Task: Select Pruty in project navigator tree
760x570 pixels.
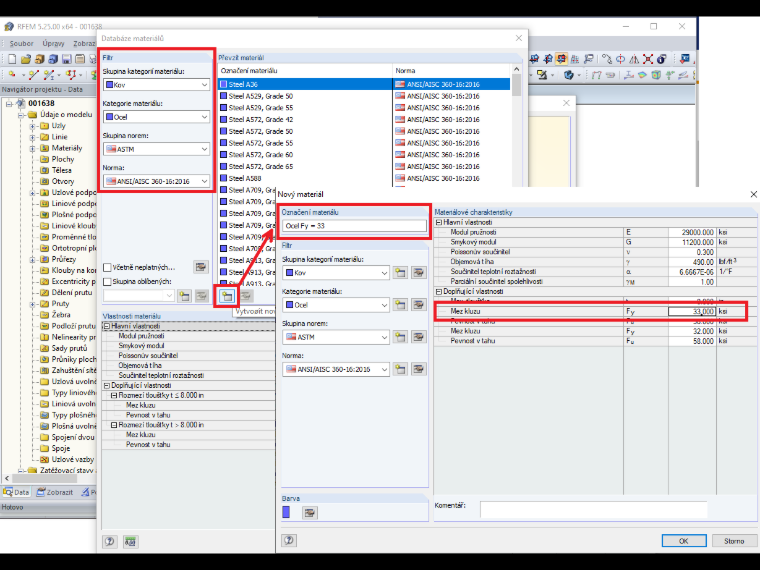Action: [61, 304]
